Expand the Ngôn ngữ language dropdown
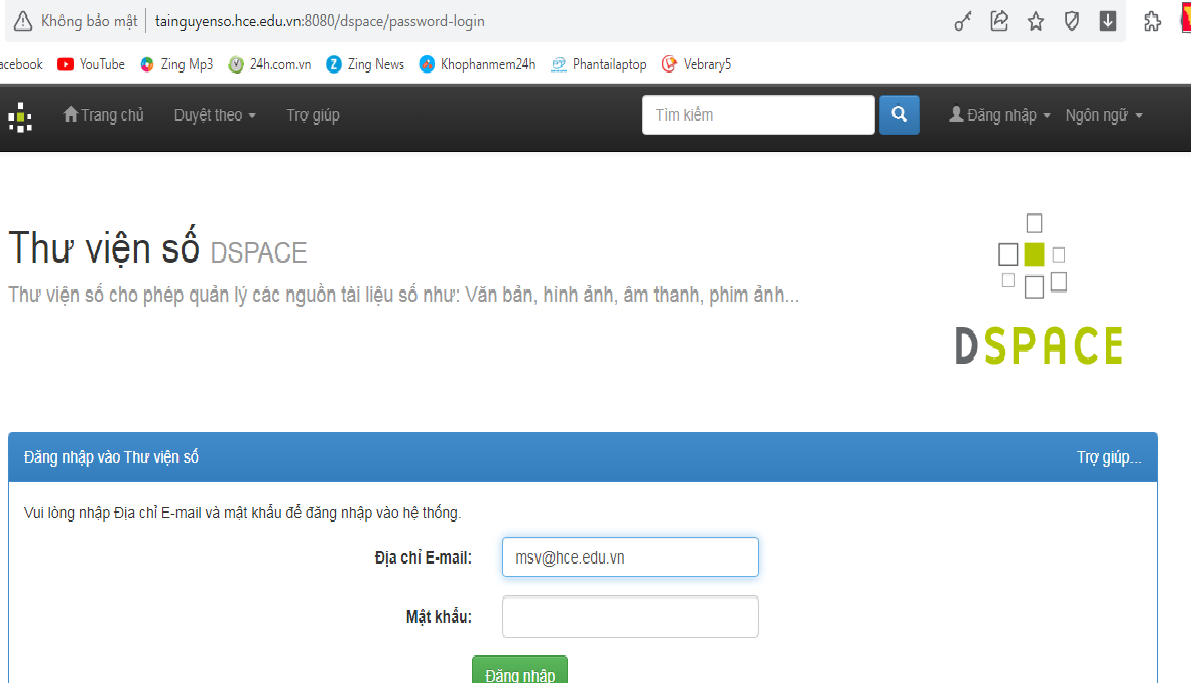Screen dimensions: 1191x683 [1104, 115]
